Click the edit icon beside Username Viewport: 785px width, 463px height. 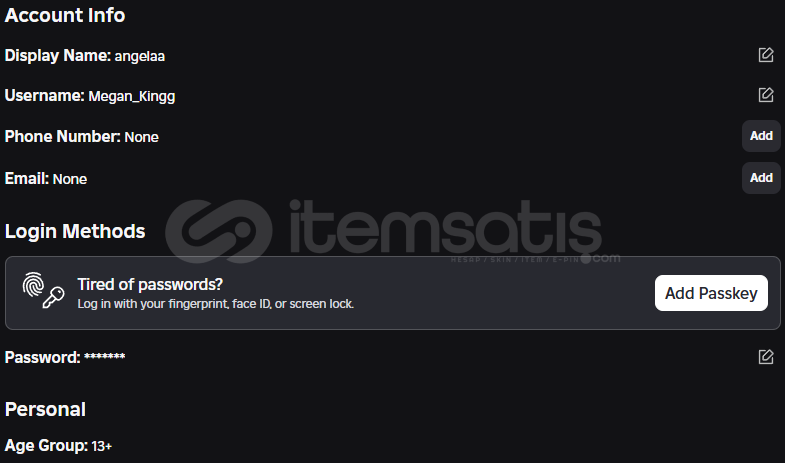coord(766,95)
